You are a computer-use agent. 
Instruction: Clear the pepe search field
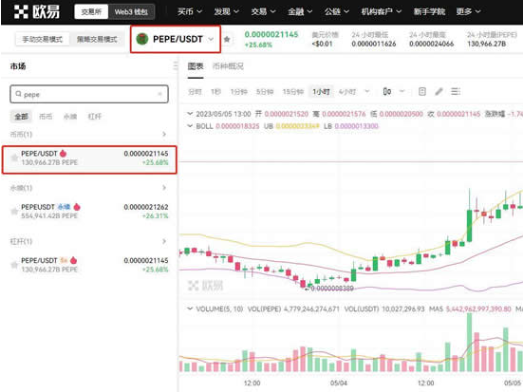point(160,94)
